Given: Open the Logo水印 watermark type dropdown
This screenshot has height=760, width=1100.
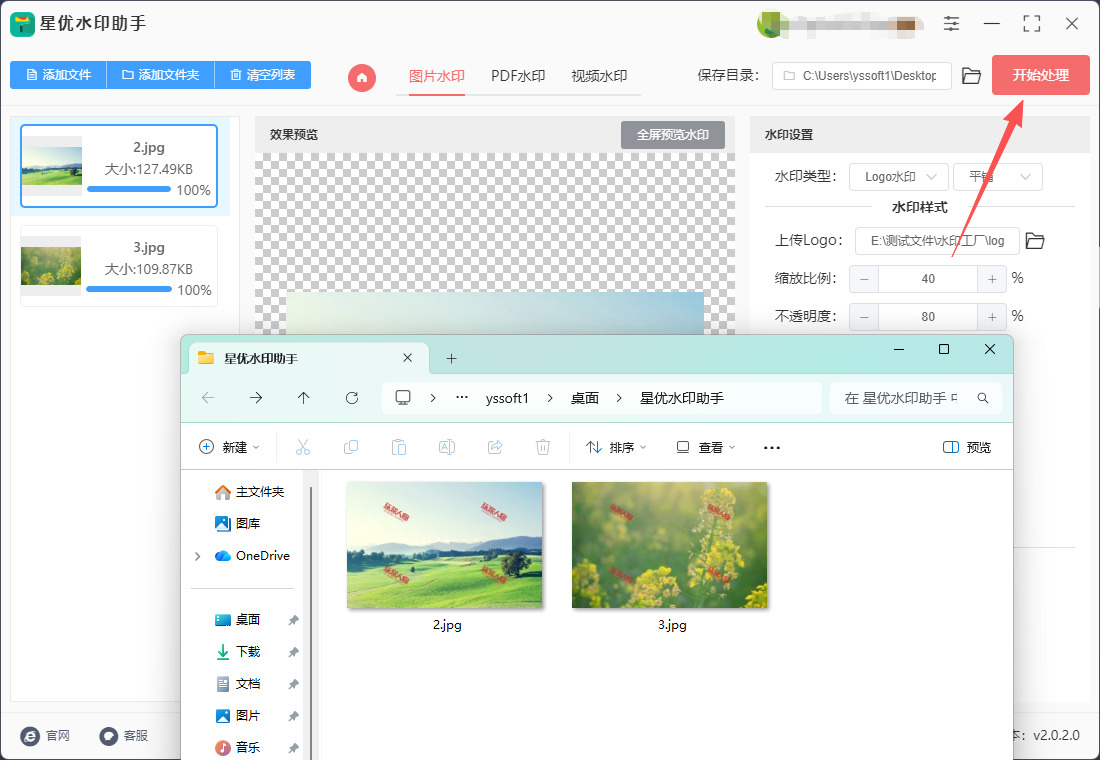Looking at the screenshot, I should click(x=898, y=177).
